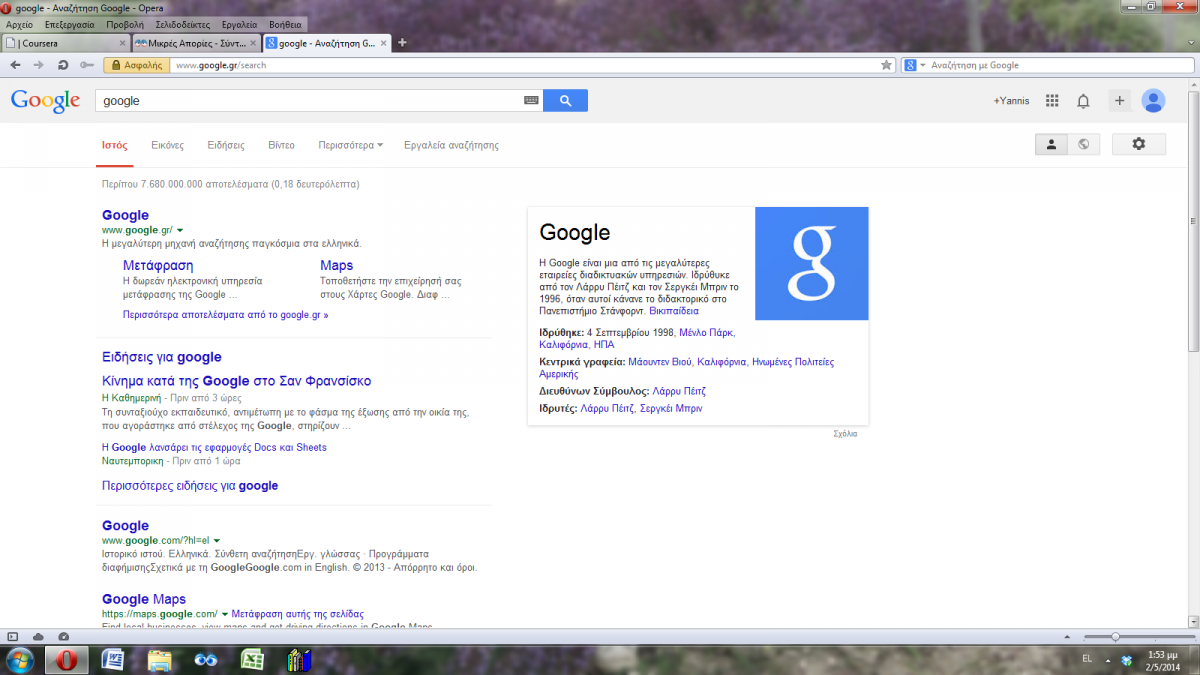Open the password wand key icon
Image resolution: width=1200 pixels, height=675 pixels.
coord(85,65)
